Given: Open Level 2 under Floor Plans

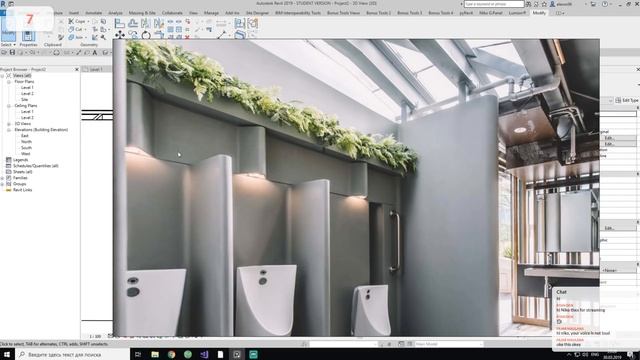Looking at the screenshot, I should [27, 93].
